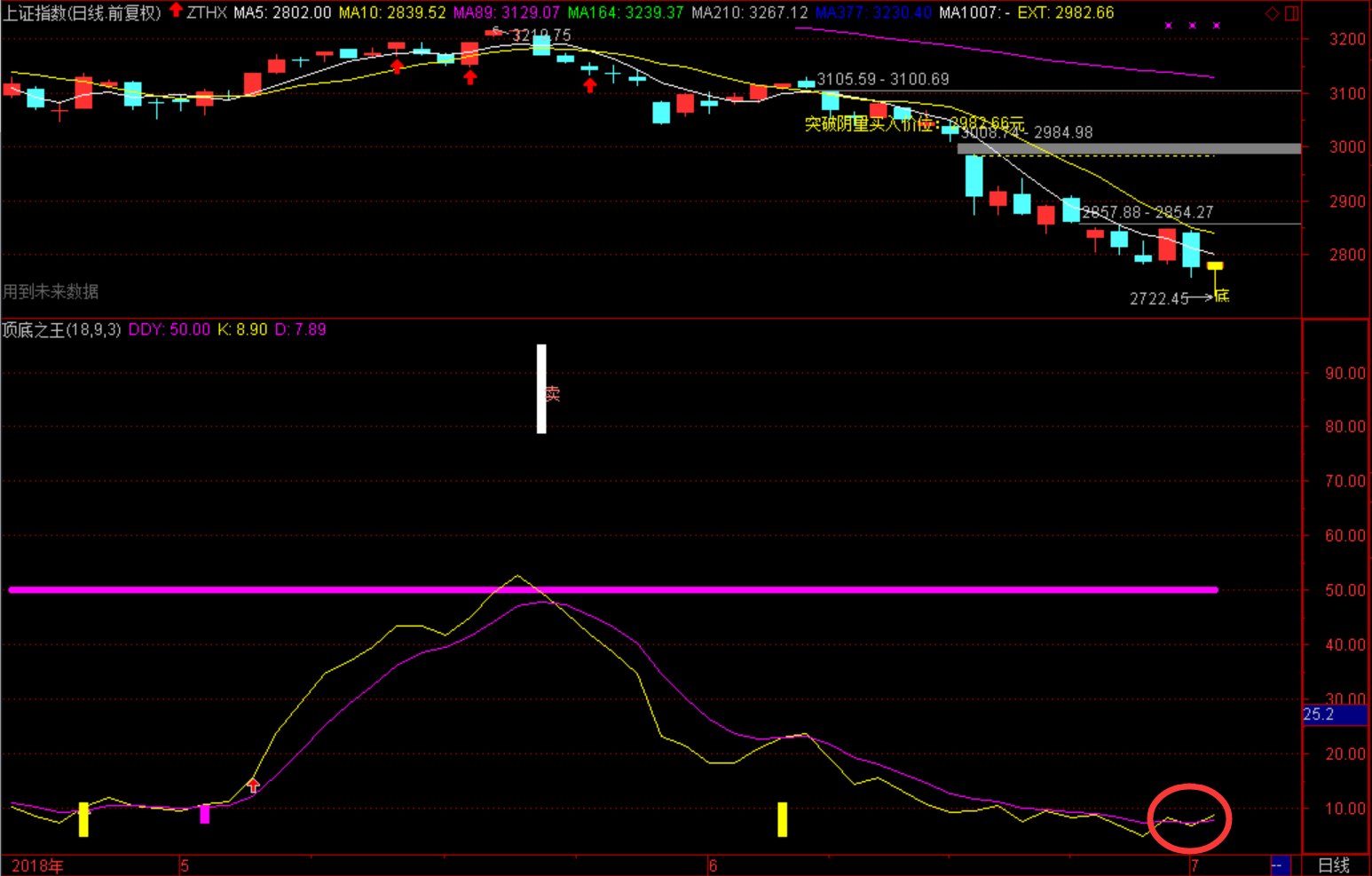Click the last magenta star marker
The width and height of the screenshot is (1372, 876).
coord(1217,26)
